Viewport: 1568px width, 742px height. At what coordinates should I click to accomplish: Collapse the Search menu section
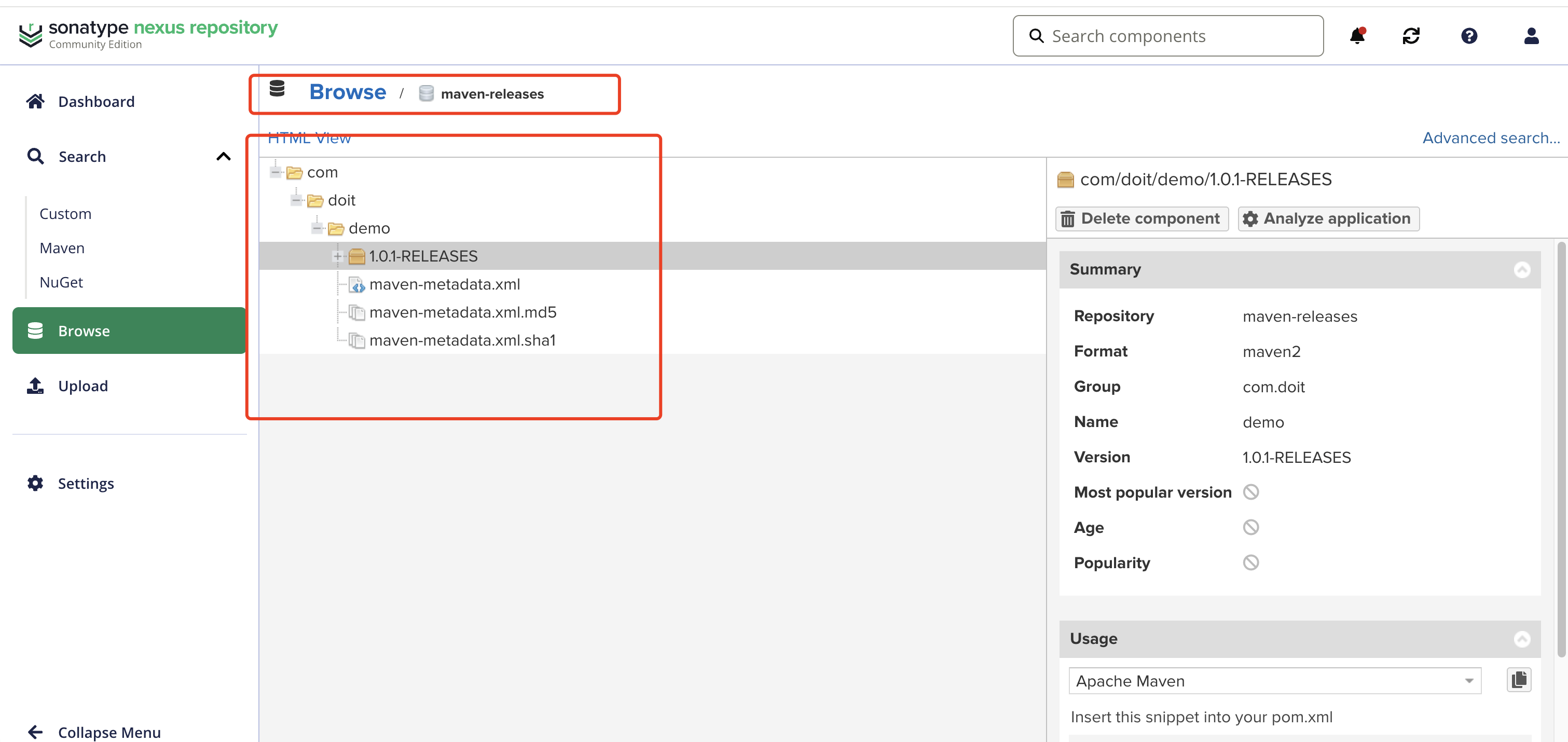pyautogui.click(x=224, y=156)
